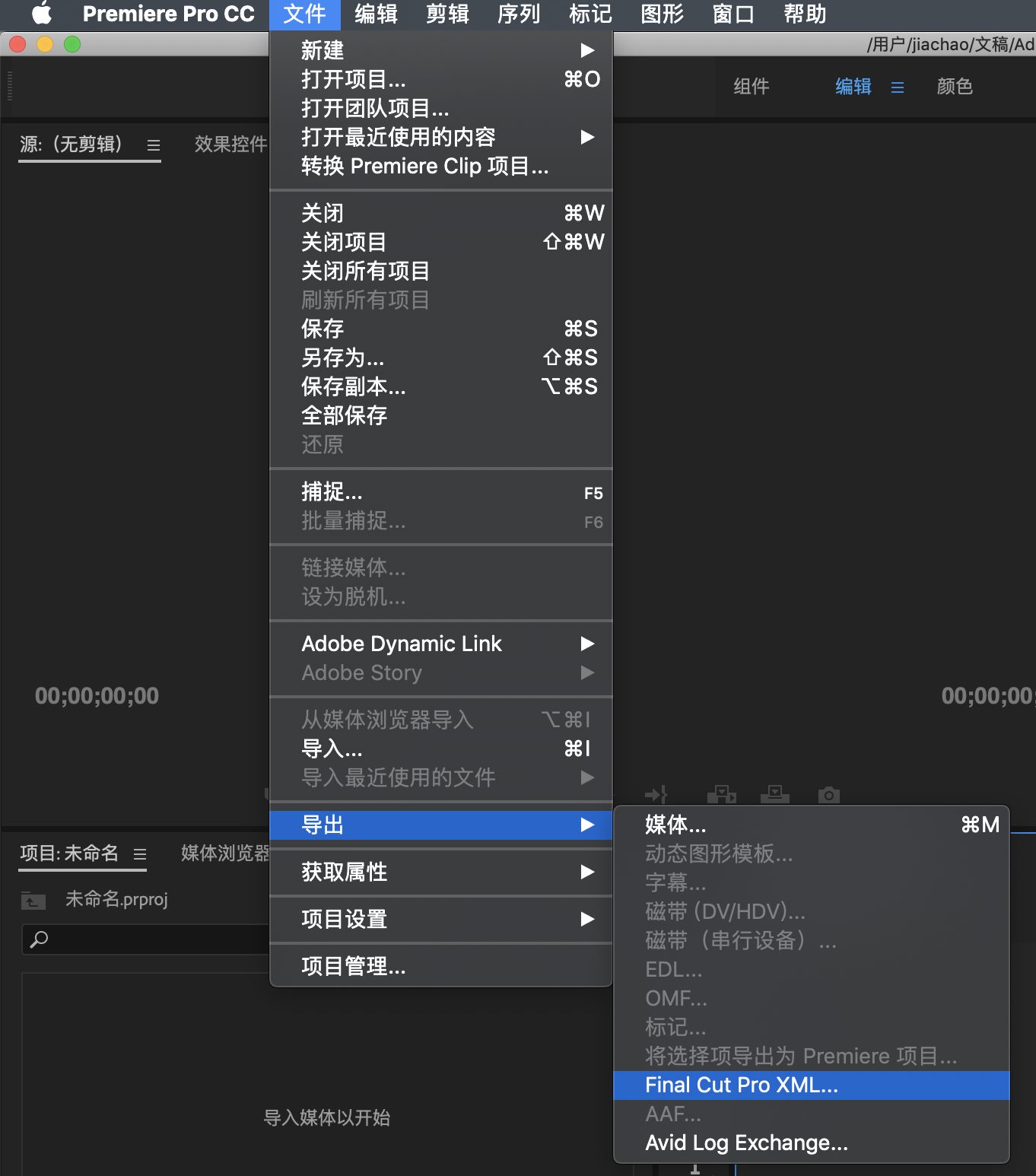
Task: Switch to the 组件 workspace tab
Action: coord(752,87)
